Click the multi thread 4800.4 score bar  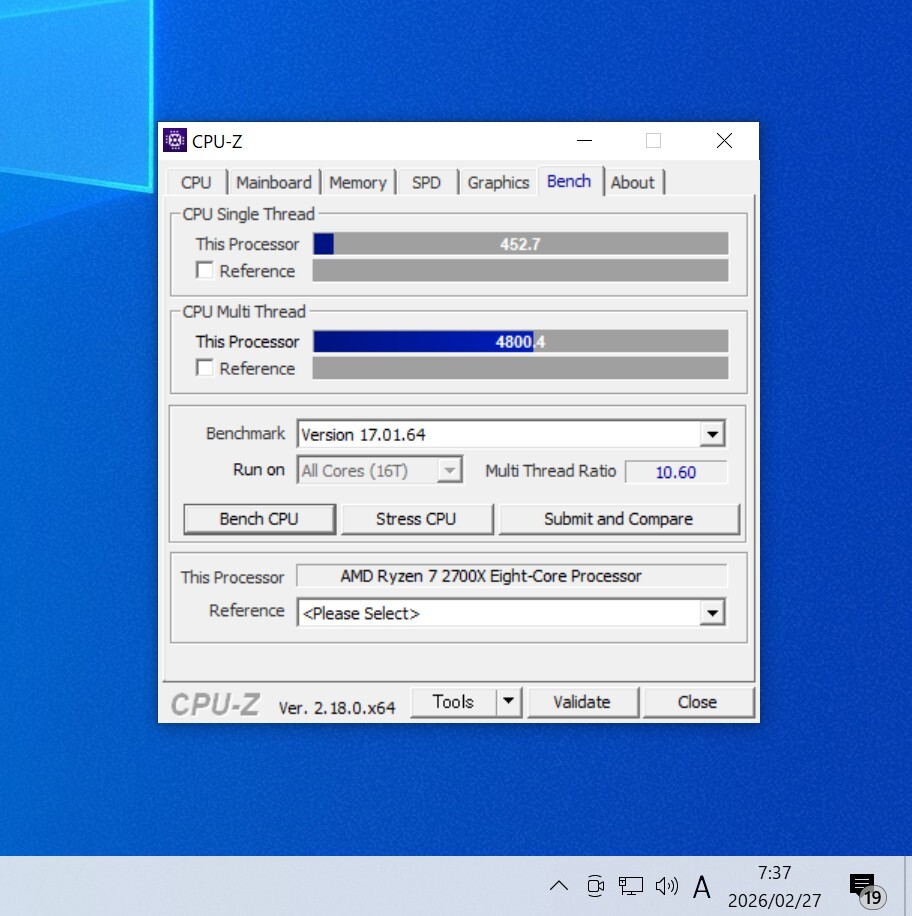point(521,341)
